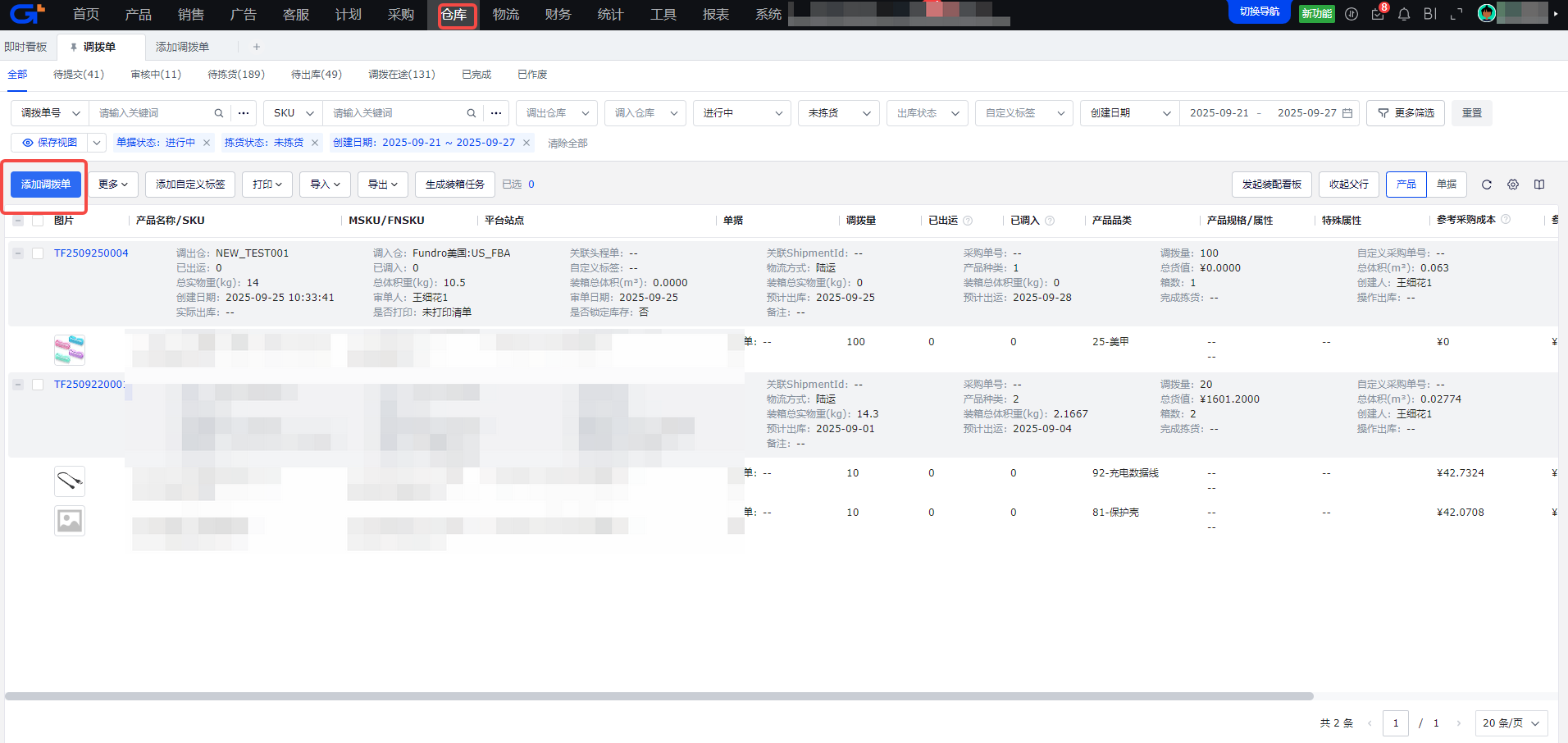The image size is (1568, 743).
Task: Toggle the select-all checkbox in the table header
Action: 38,221
